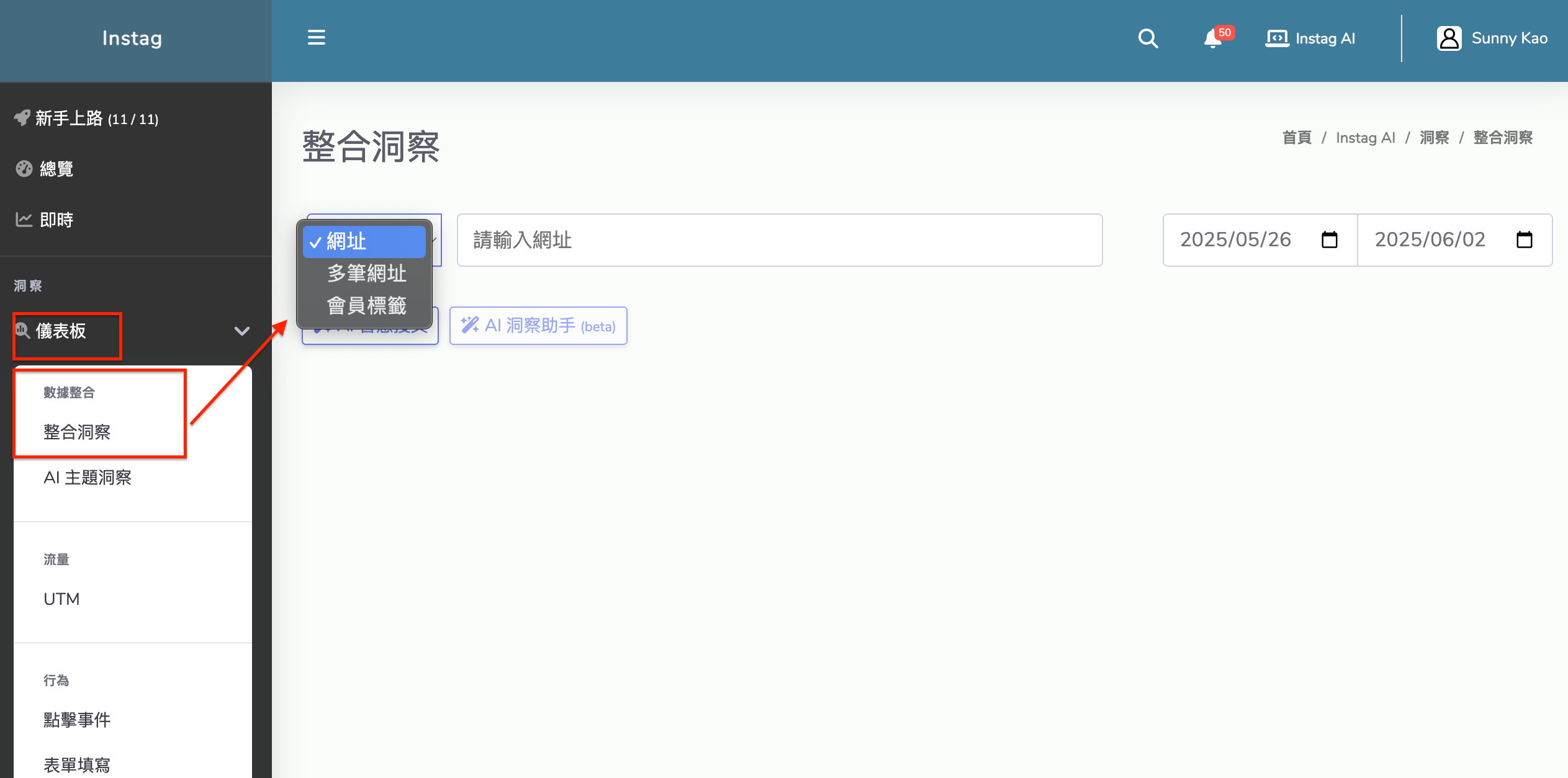Viewport: 1568px width, 778px height.
Task: Click 首頁 breadcrumb link
Action: tap(1297, 138)
